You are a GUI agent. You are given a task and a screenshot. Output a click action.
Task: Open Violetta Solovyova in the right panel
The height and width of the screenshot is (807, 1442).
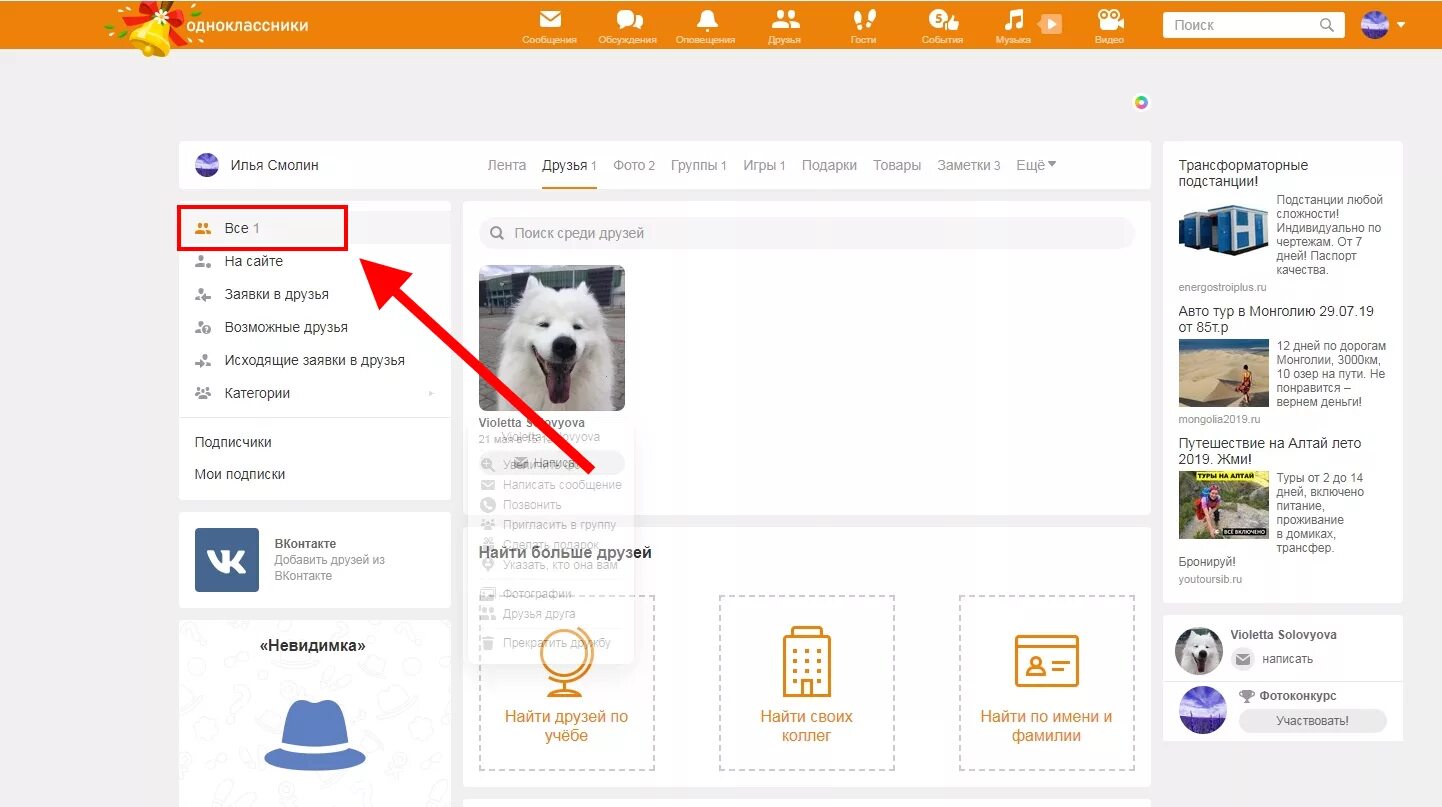pyautogui.click(x=1283, y=635)
